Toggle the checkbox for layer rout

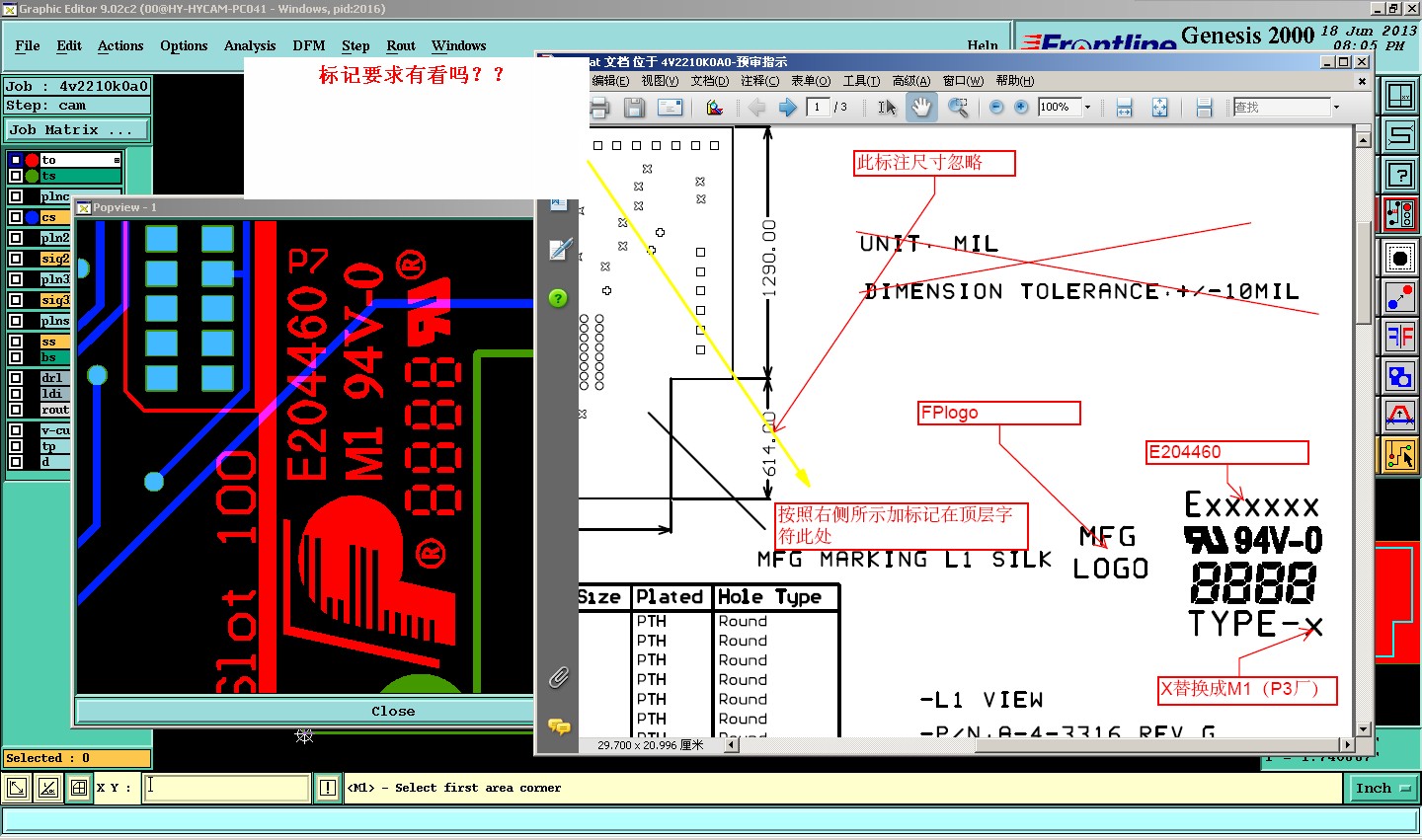tap(16, 410)
